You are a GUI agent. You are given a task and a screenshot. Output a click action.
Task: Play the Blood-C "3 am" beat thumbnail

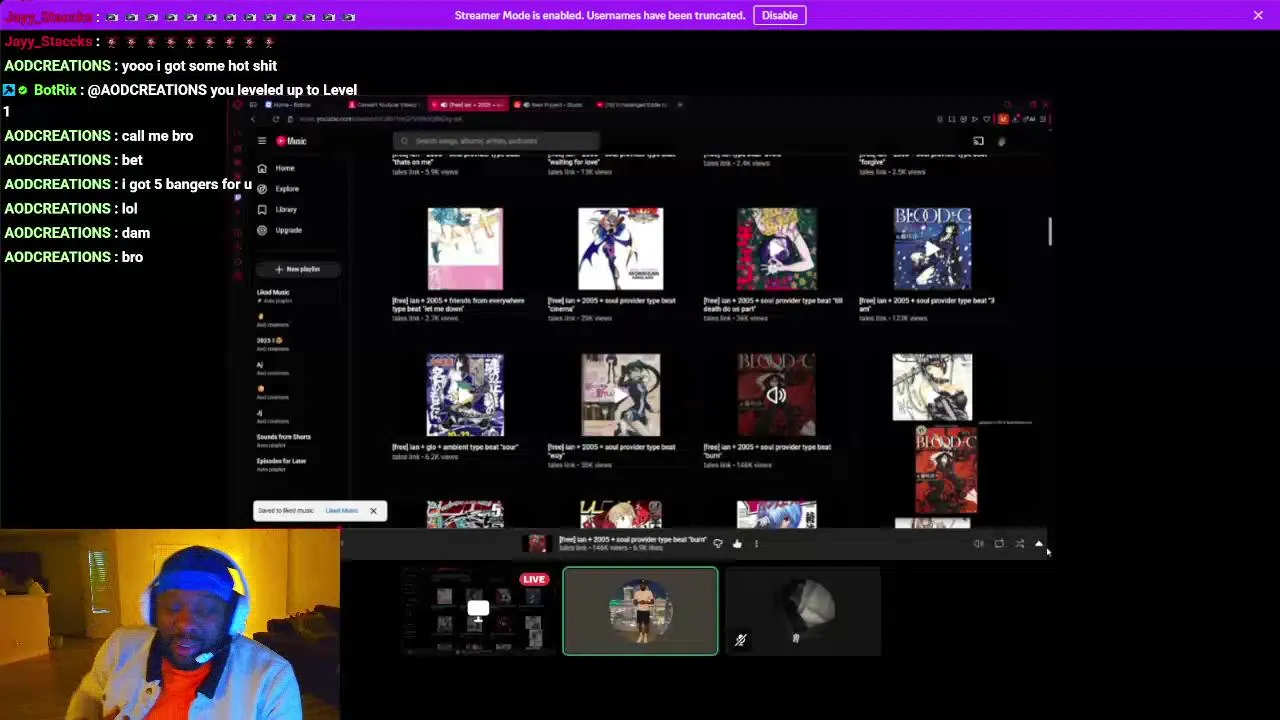932,249
